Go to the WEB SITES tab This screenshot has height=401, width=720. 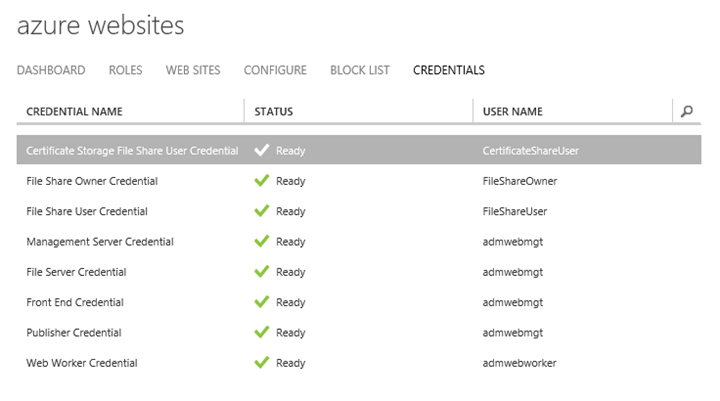(x=193, y=70)
